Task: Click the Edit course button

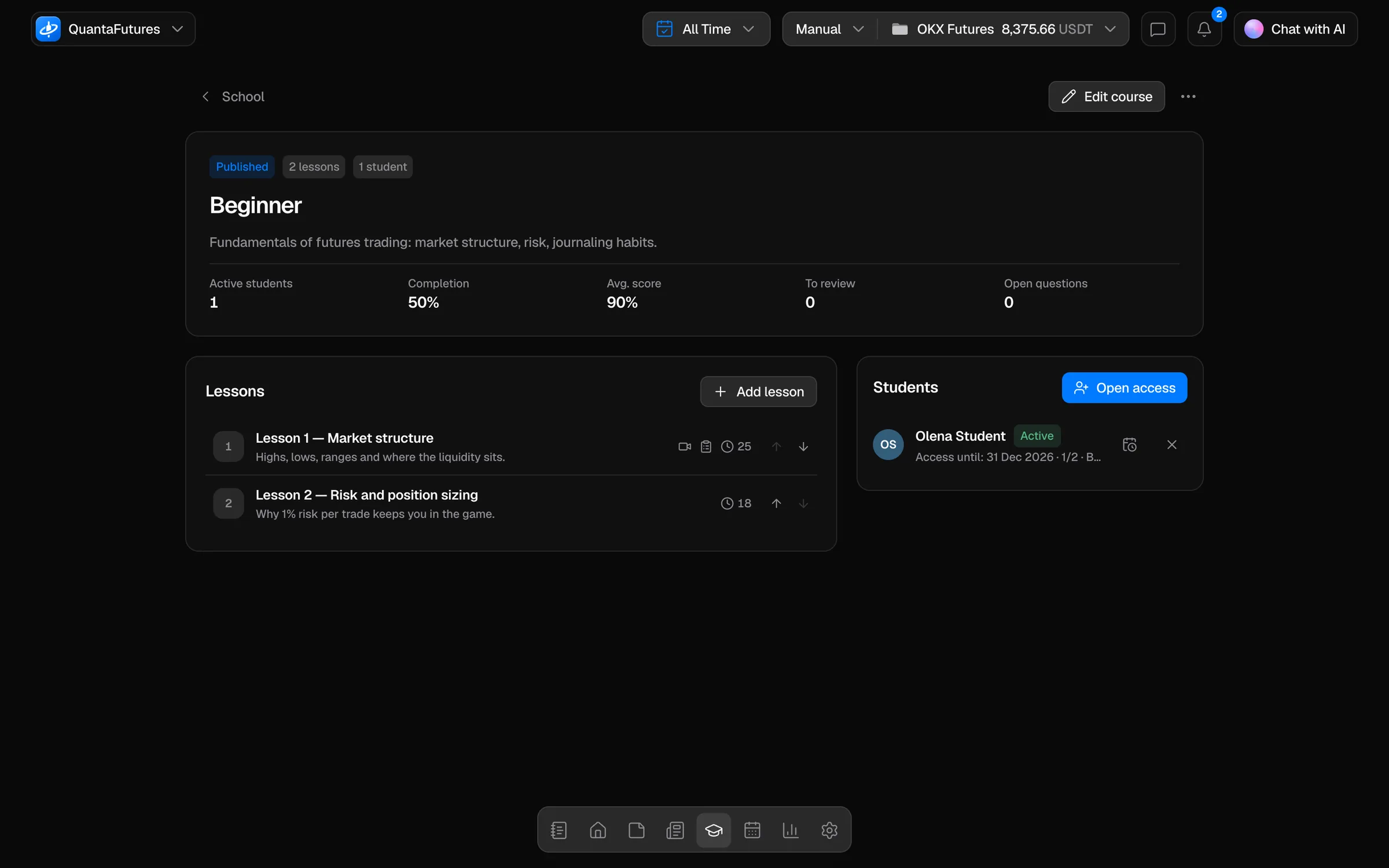Action: point(1107,97)
